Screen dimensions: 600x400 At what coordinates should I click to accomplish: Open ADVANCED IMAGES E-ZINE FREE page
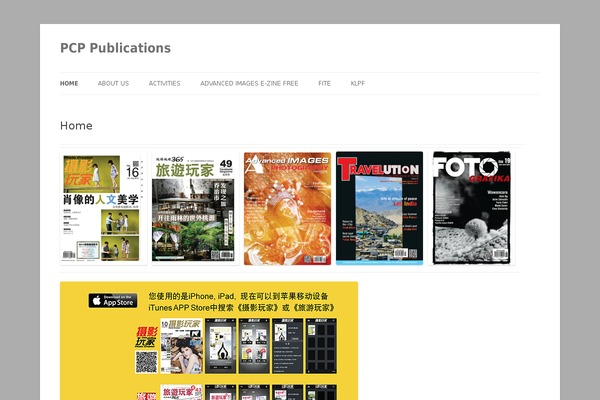249,83
